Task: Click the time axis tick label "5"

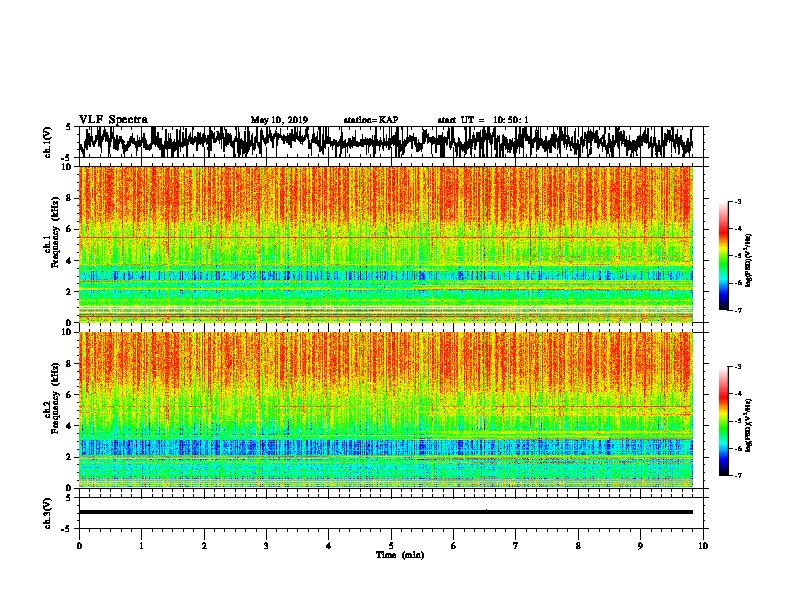Action: (391, 546)
